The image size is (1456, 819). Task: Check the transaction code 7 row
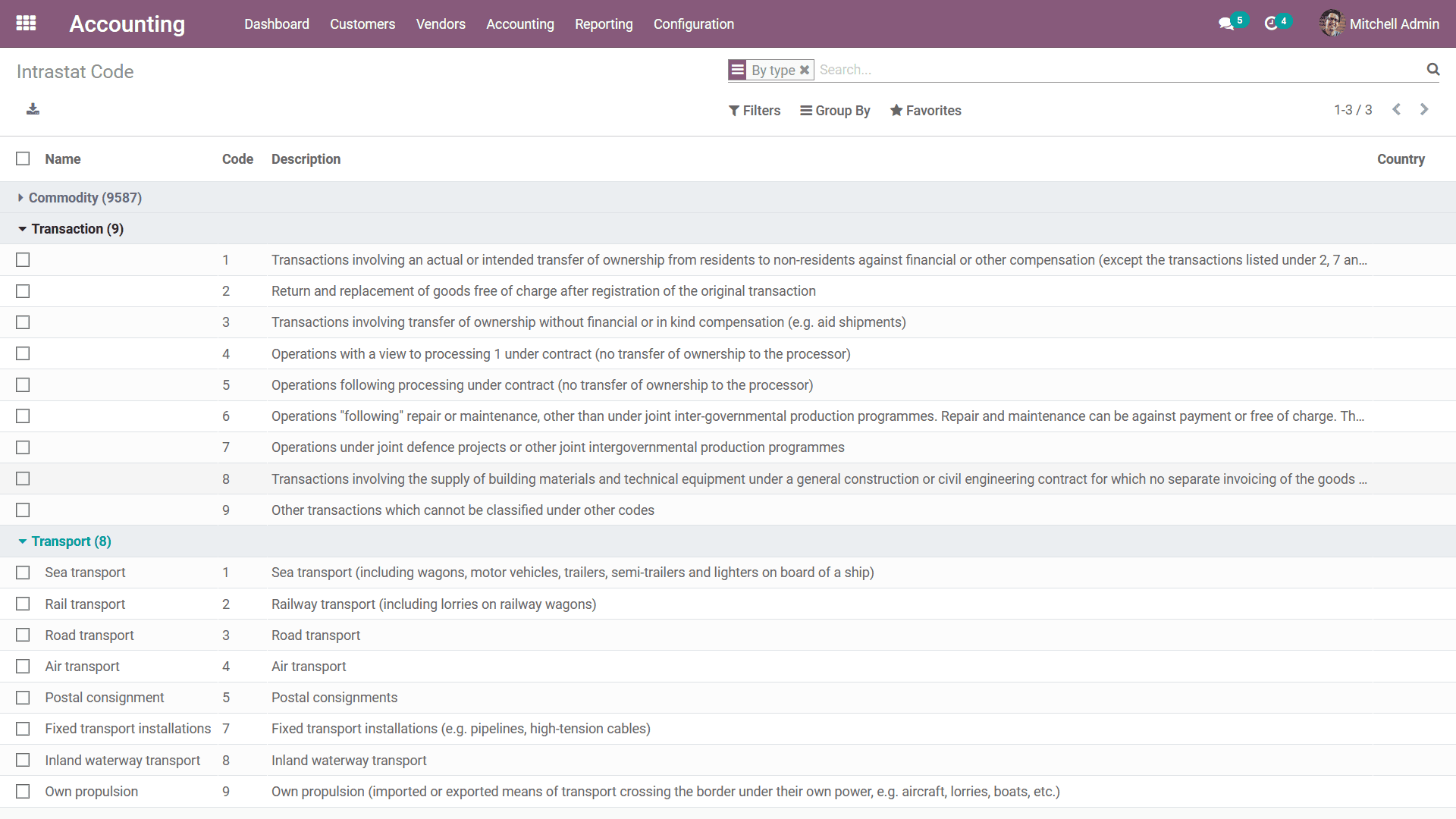click(23, 447)
